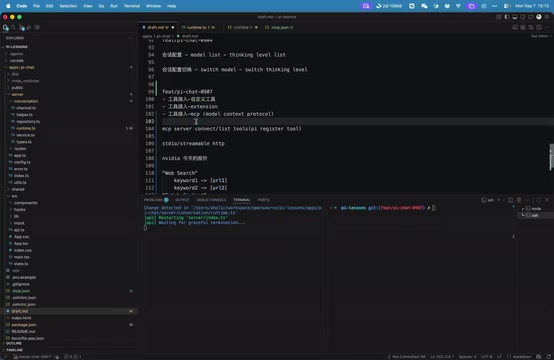Open new terminal with plus icon
This screenshot has height=360, width=554.
click(499, 200)
